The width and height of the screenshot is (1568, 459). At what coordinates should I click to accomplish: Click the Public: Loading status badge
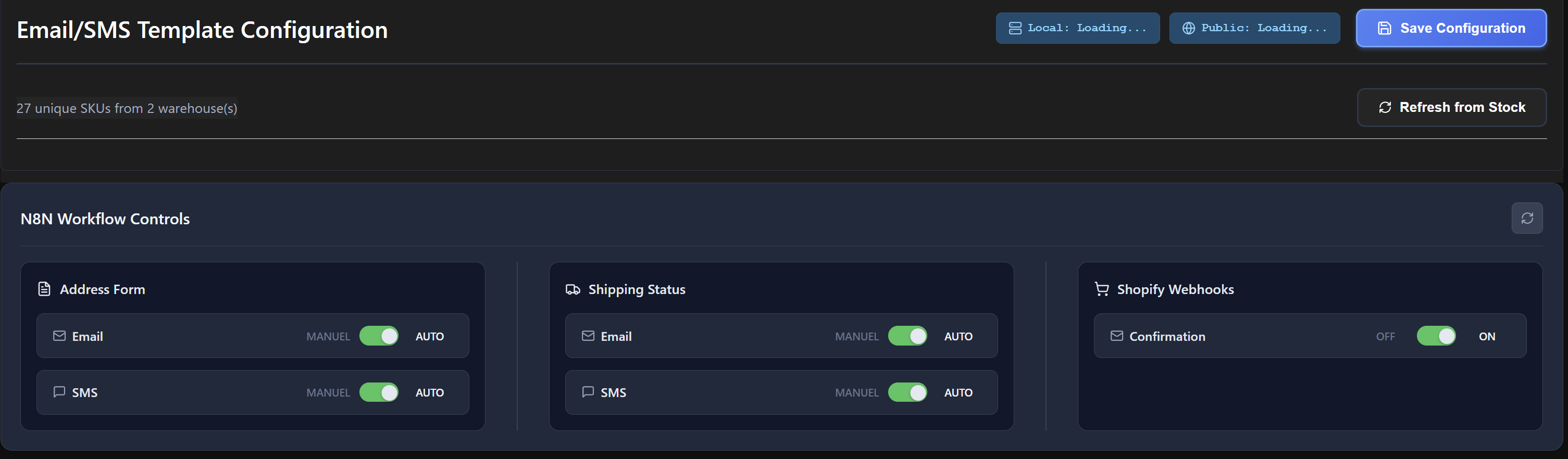point(1254,28)
